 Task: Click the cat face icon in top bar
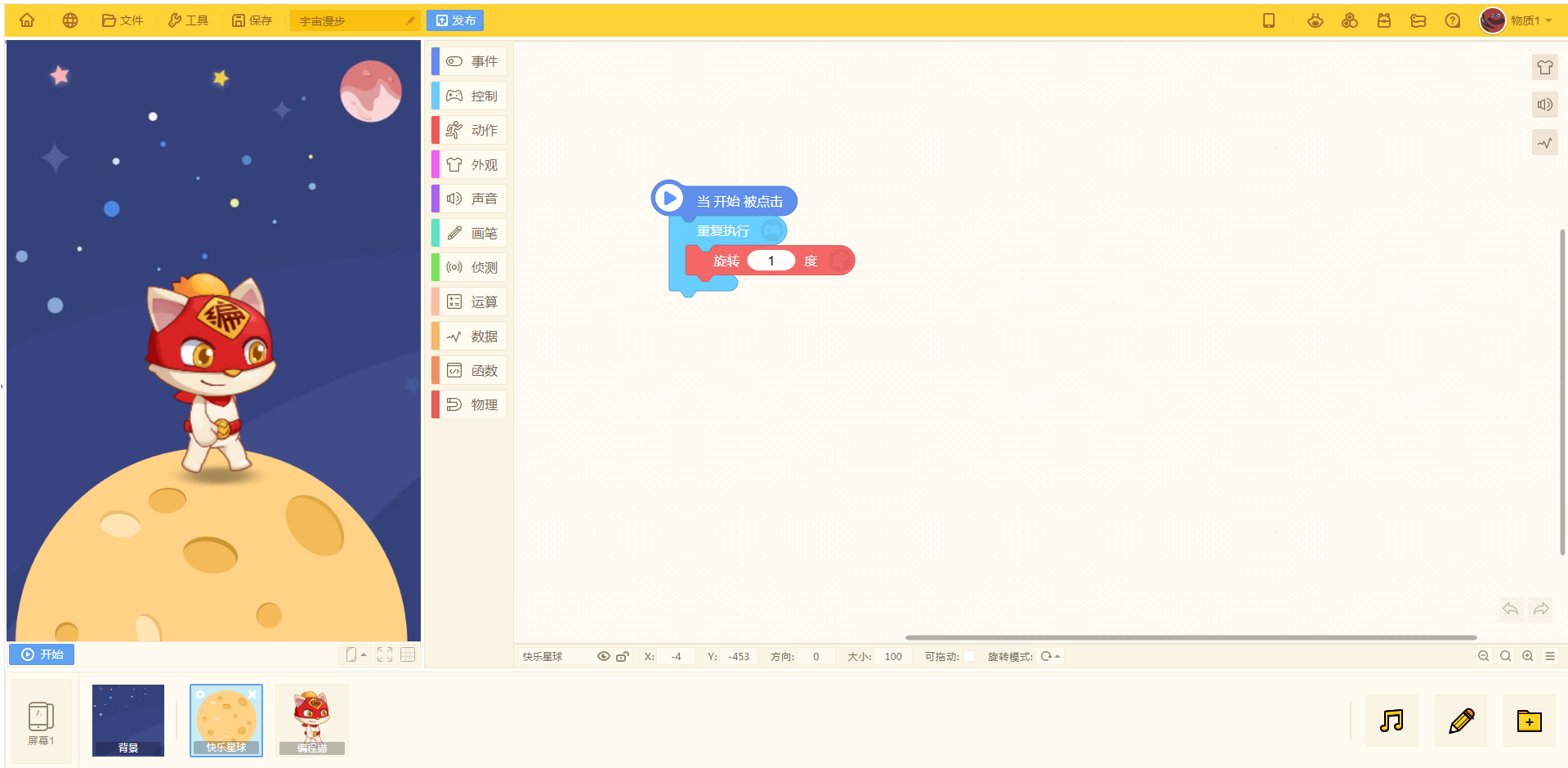pyautogui.click(x=1316, y=20)
